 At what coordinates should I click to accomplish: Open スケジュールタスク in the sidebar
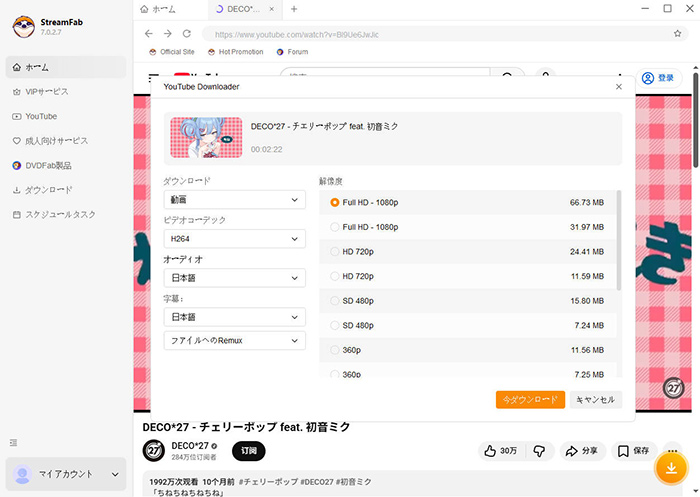pos(66,215)
